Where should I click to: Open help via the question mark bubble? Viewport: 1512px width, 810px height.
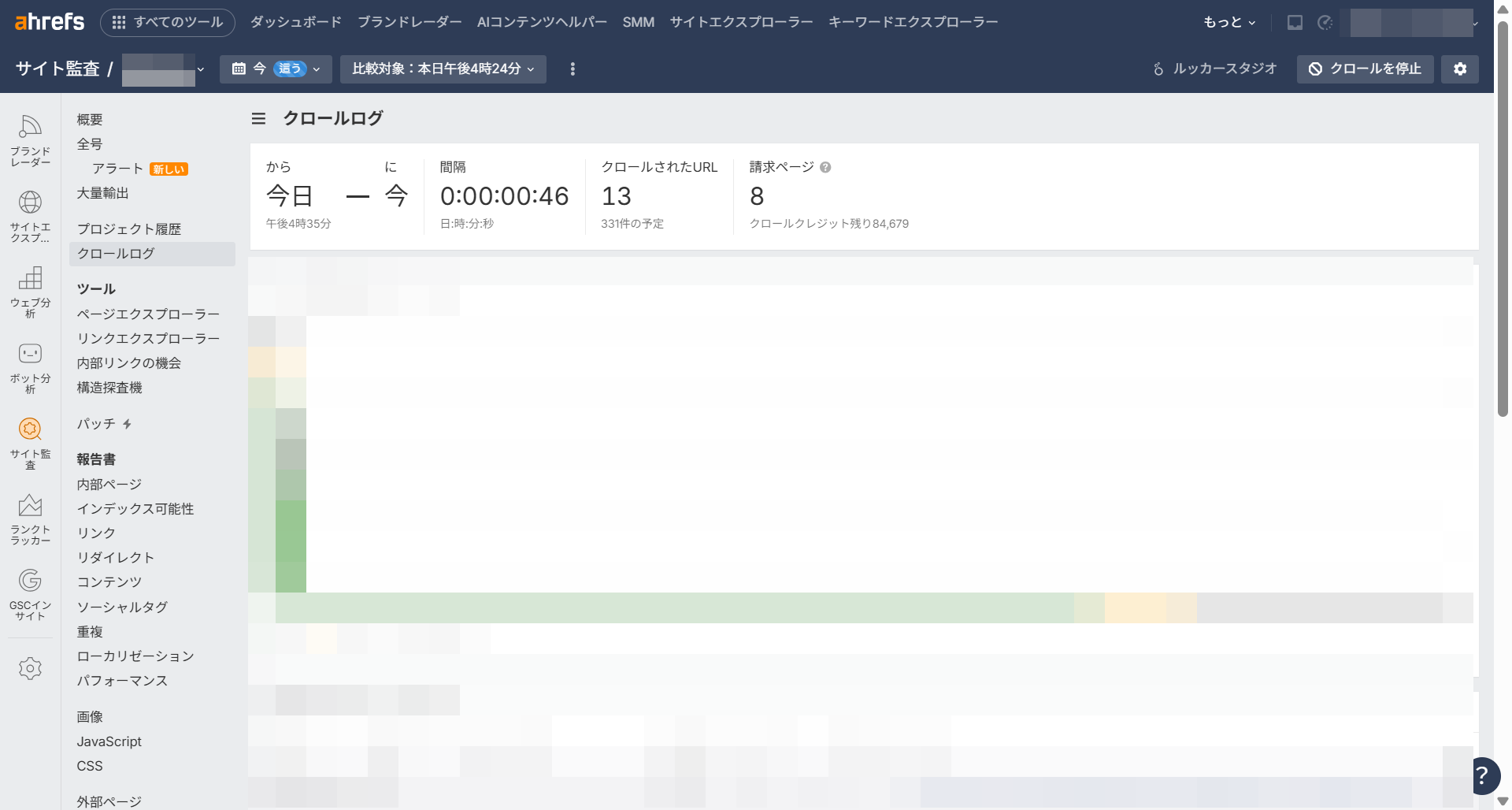1484,776
